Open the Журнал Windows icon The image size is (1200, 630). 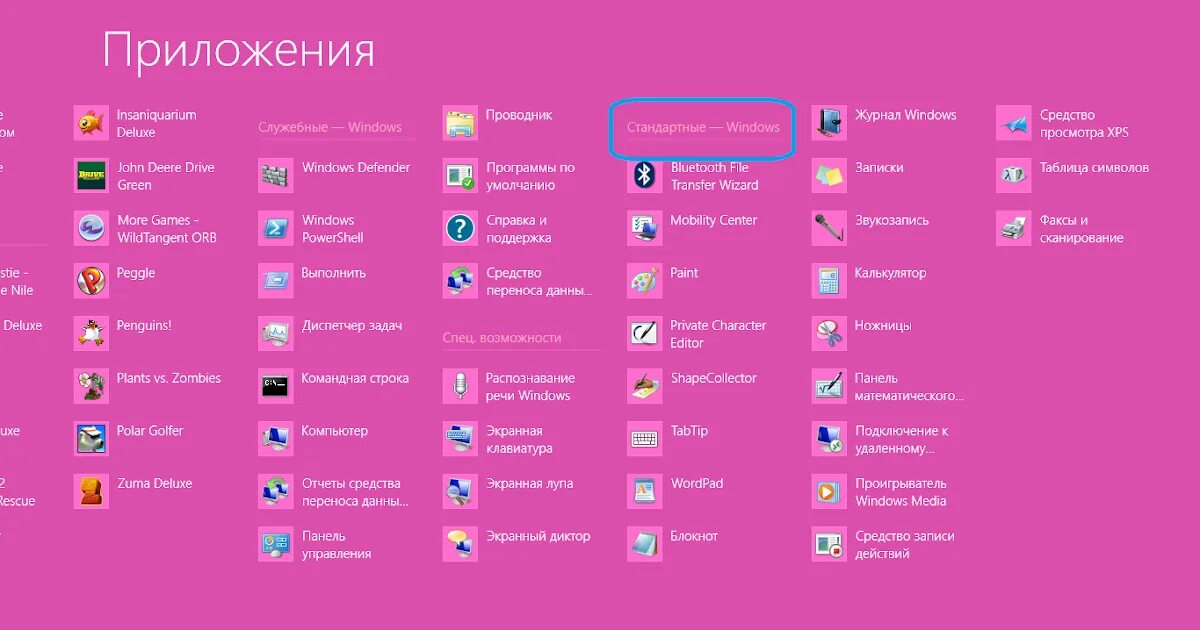click(829, 123)
